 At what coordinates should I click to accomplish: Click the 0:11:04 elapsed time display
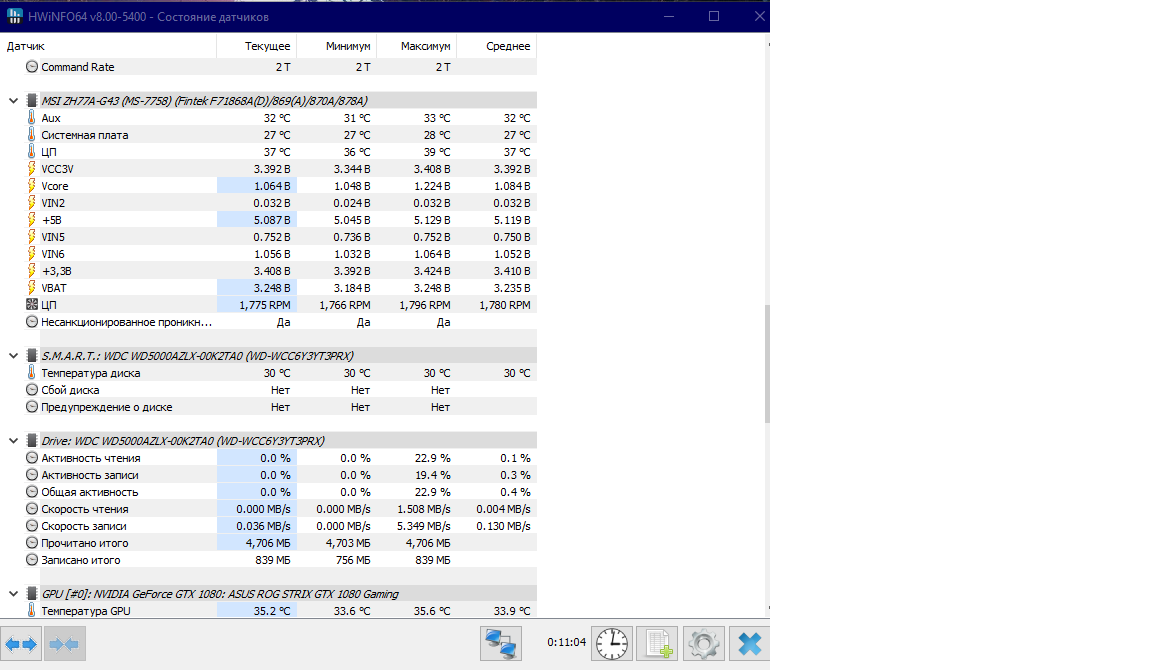[x=566, y=642]
